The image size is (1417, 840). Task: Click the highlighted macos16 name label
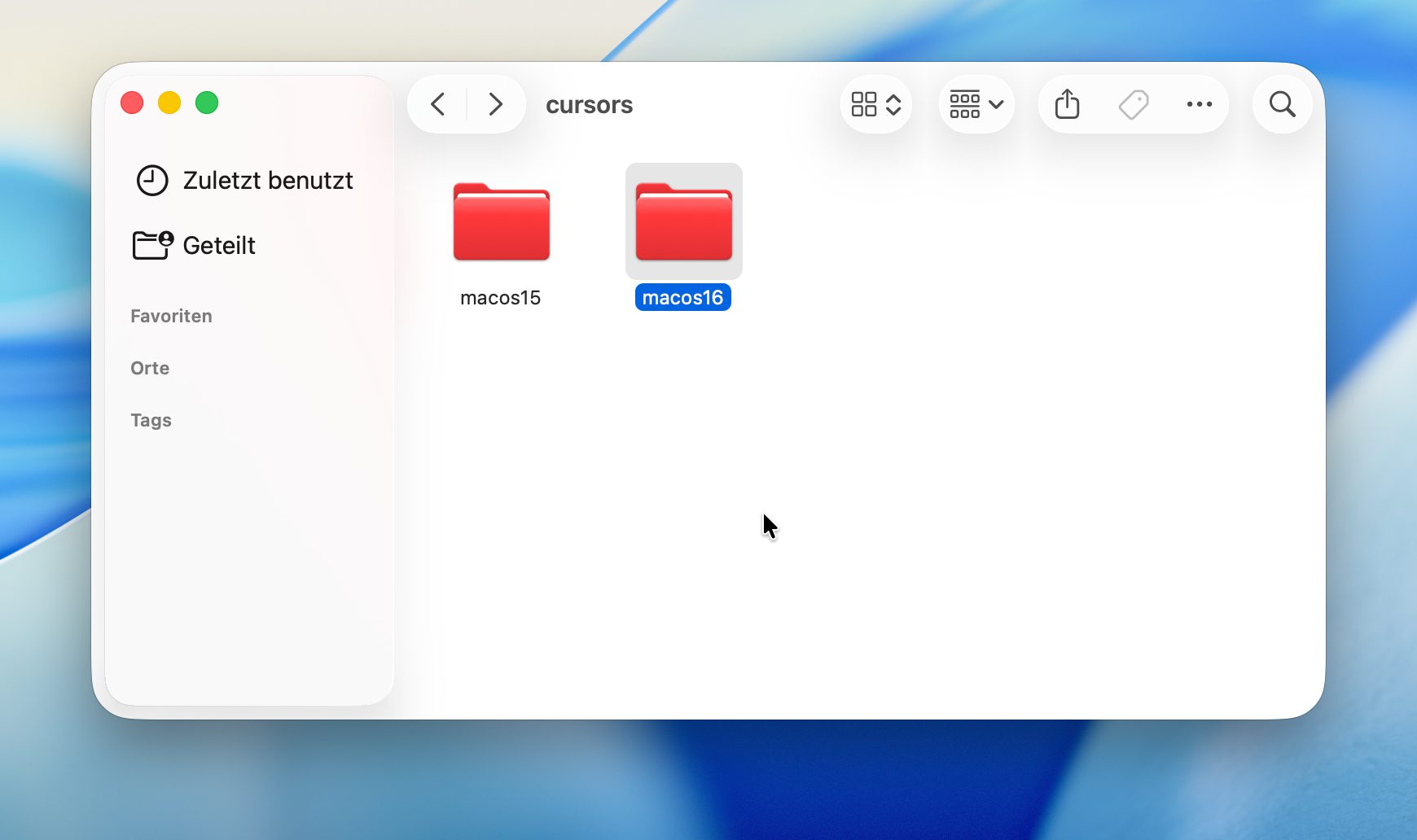(682, 298)
